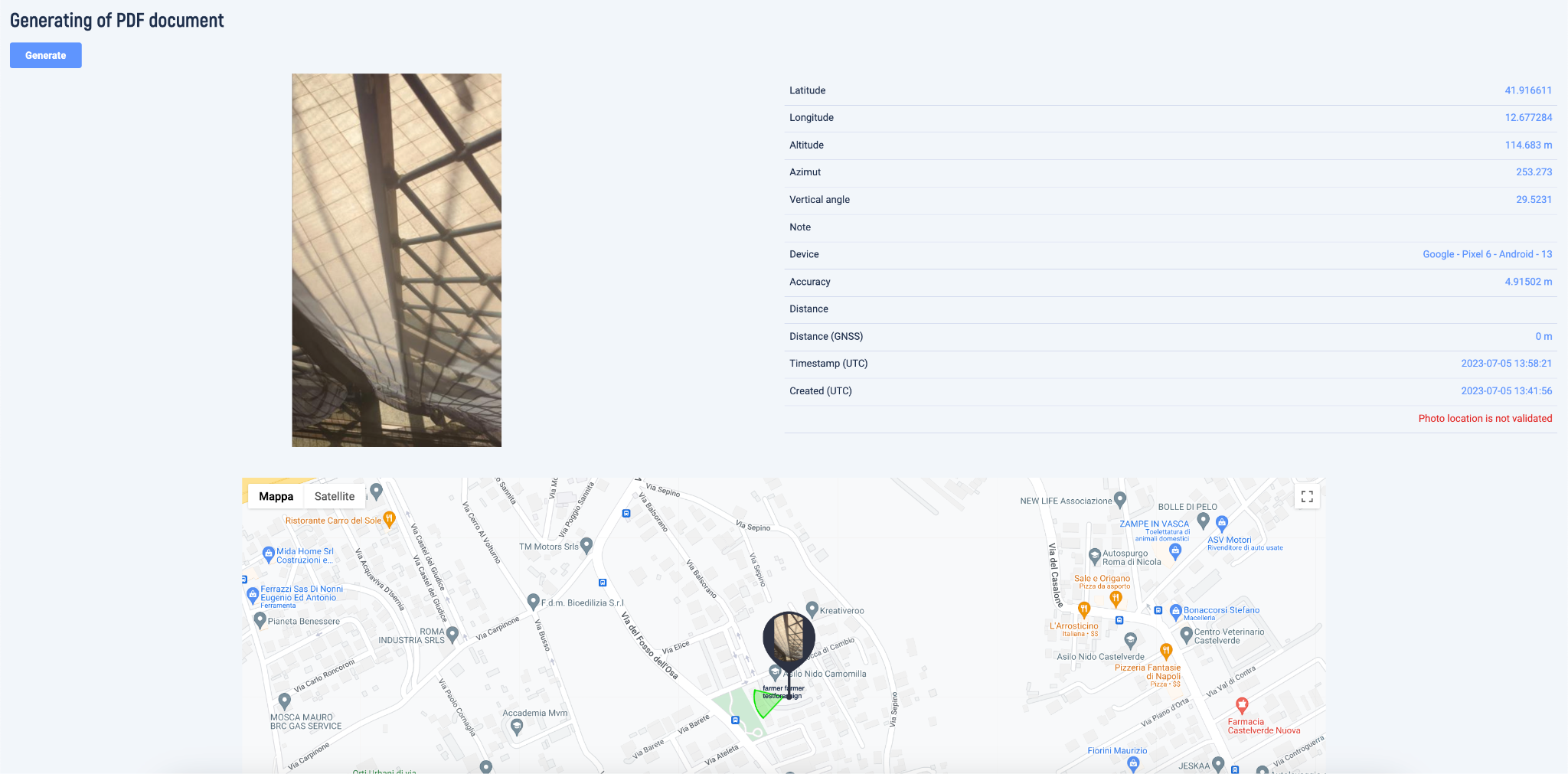Click the green field-of-view polygon on map
Image resolution: width=1568 pixels, height=774 pixels.
pyautogui.click(x=766, y=704)
